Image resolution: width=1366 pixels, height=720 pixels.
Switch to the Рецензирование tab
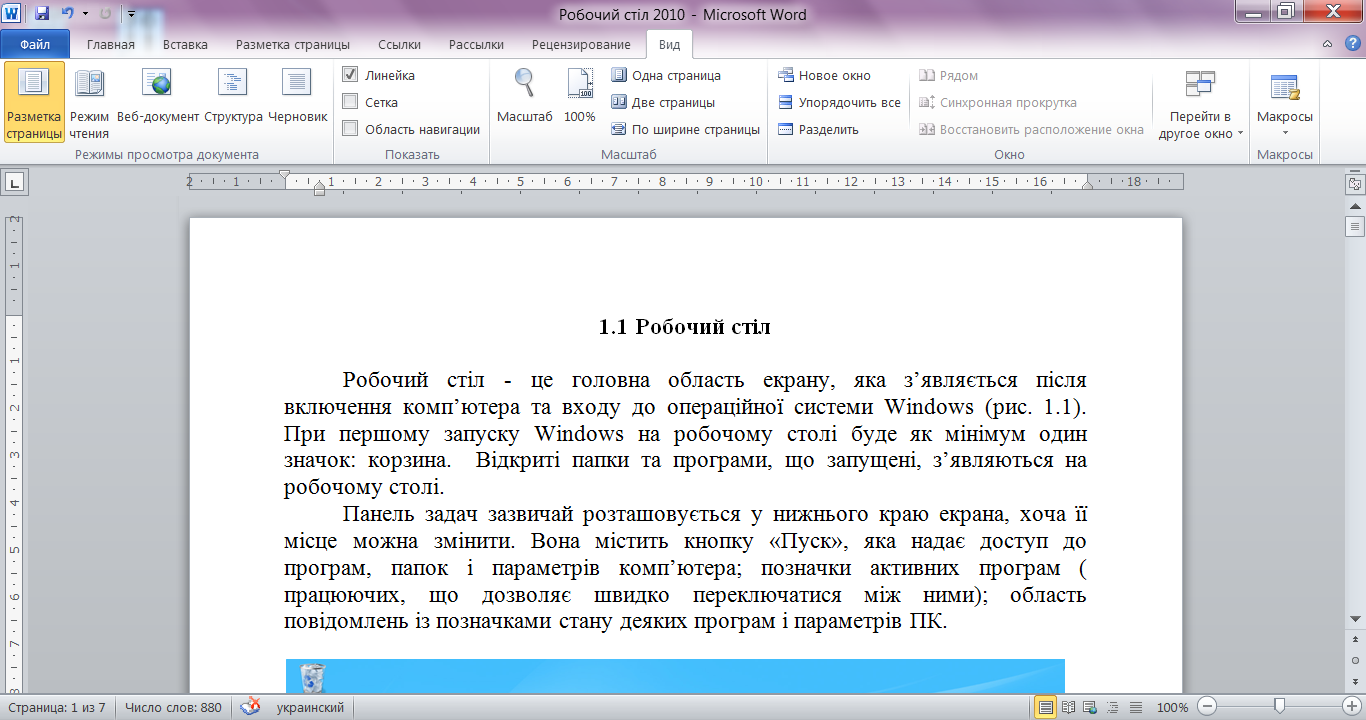pyautogui.click(x=581, y=44)
